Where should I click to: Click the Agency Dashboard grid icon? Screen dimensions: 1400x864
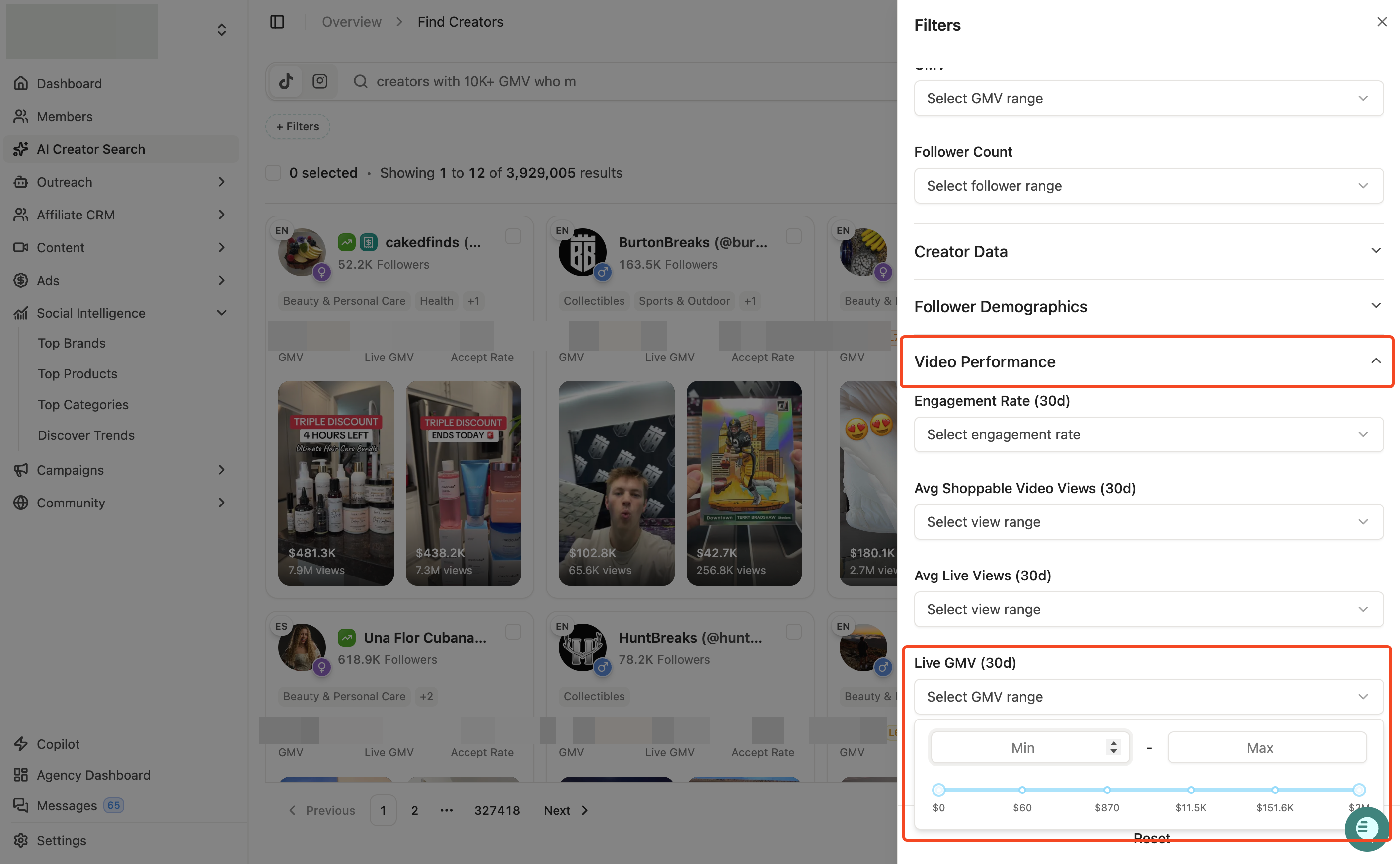tap(21, 775)
